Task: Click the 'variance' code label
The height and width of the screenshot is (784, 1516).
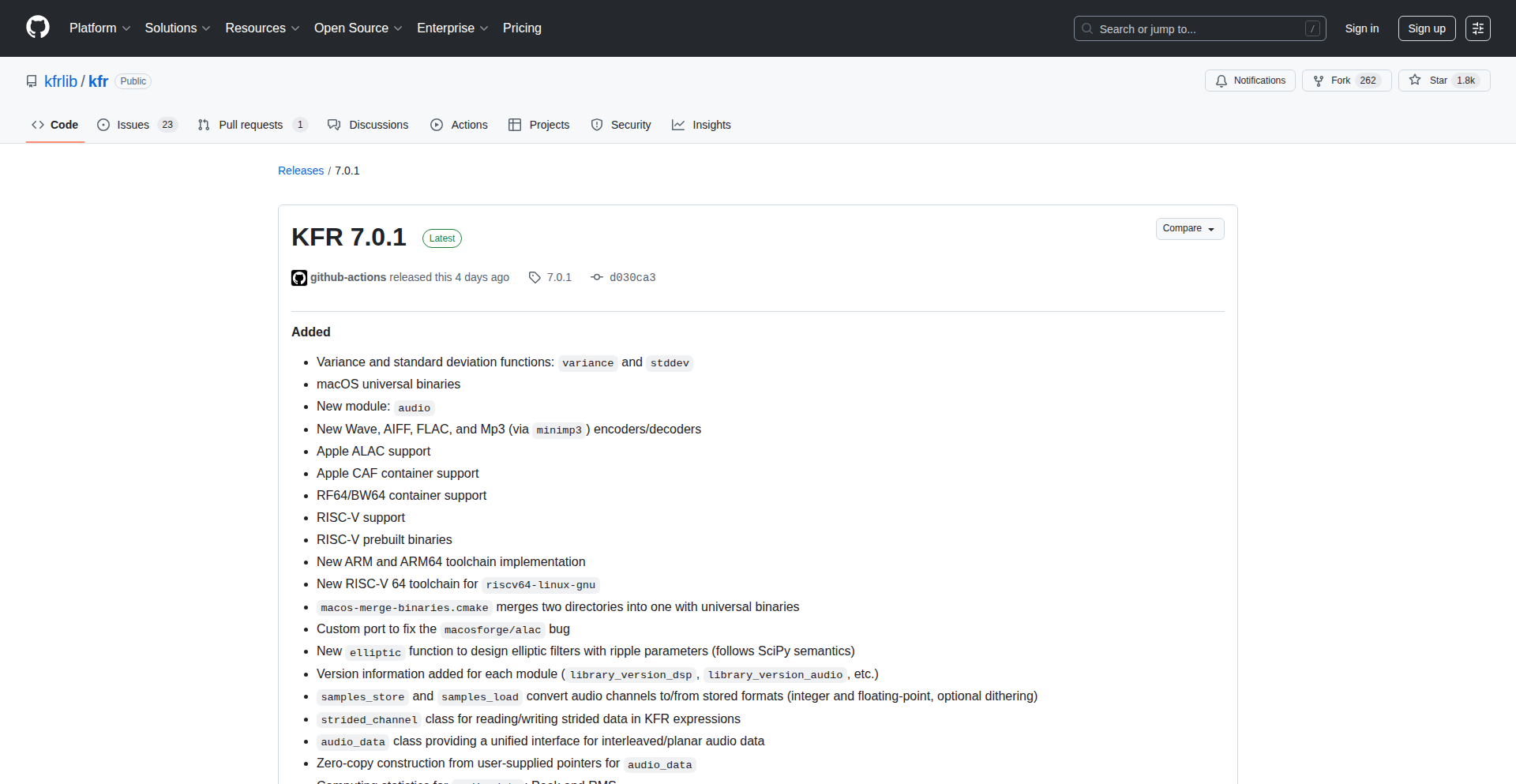Action: tap(588, 363)
